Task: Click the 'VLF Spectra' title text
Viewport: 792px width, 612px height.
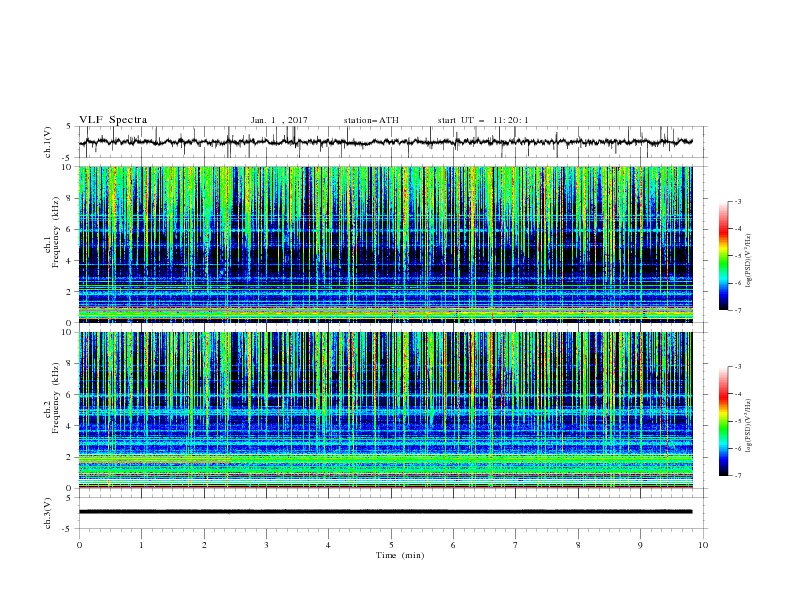Action: (x=113, y=120)
